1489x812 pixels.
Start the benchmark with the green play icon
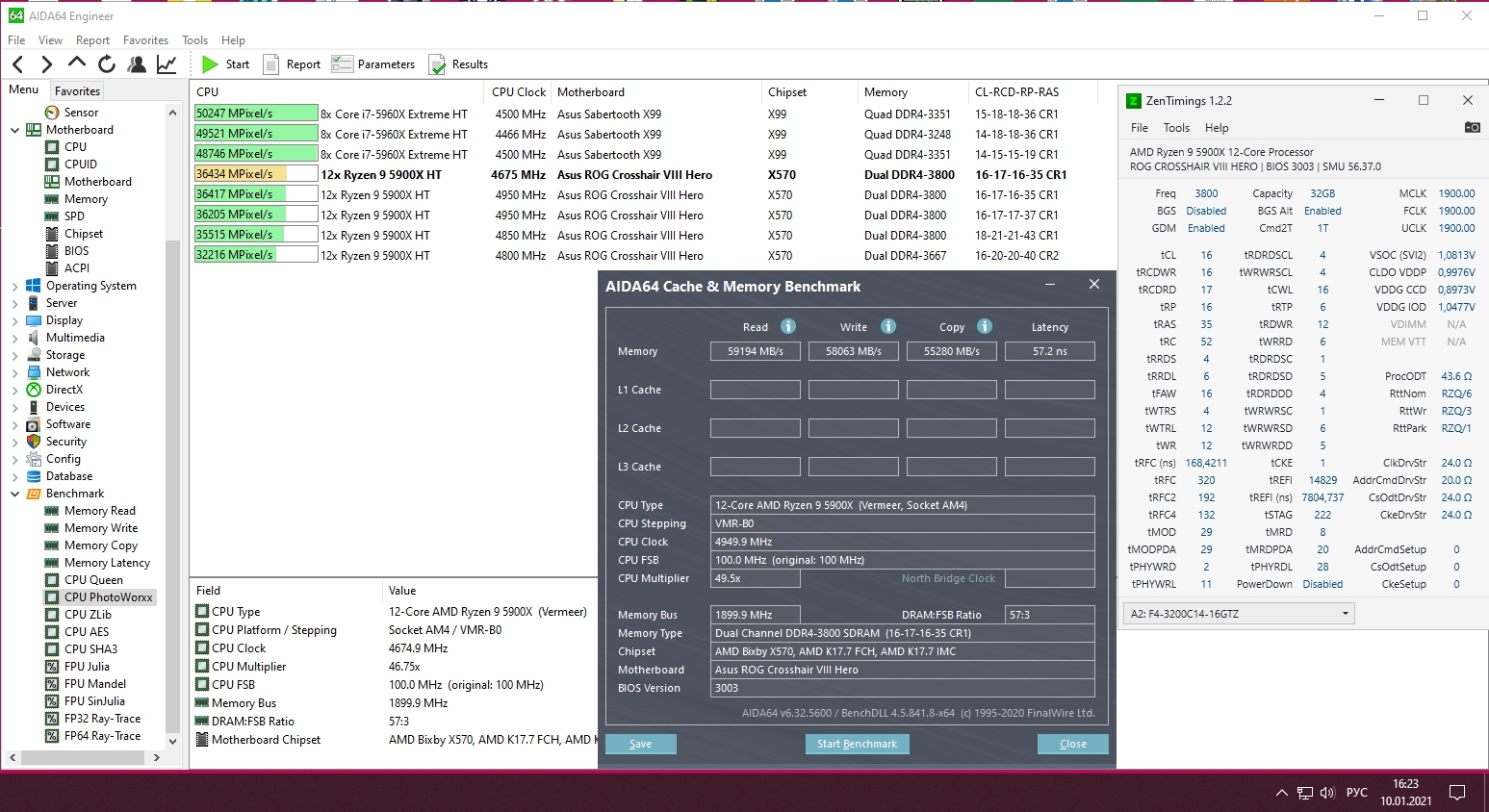click(211, 64)
